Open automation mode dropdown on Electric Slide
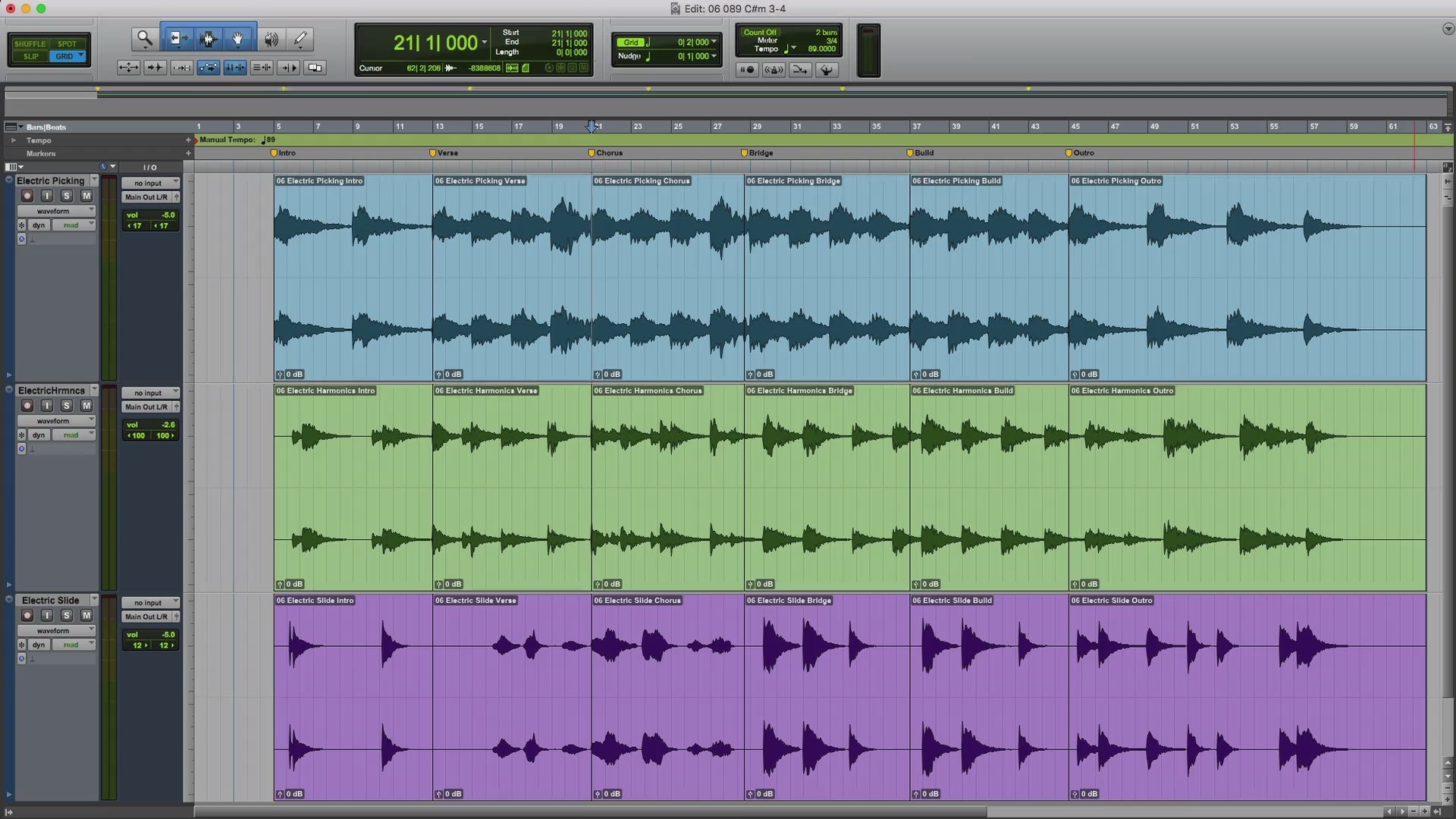1456x819 pixels. tap(74, 645)
